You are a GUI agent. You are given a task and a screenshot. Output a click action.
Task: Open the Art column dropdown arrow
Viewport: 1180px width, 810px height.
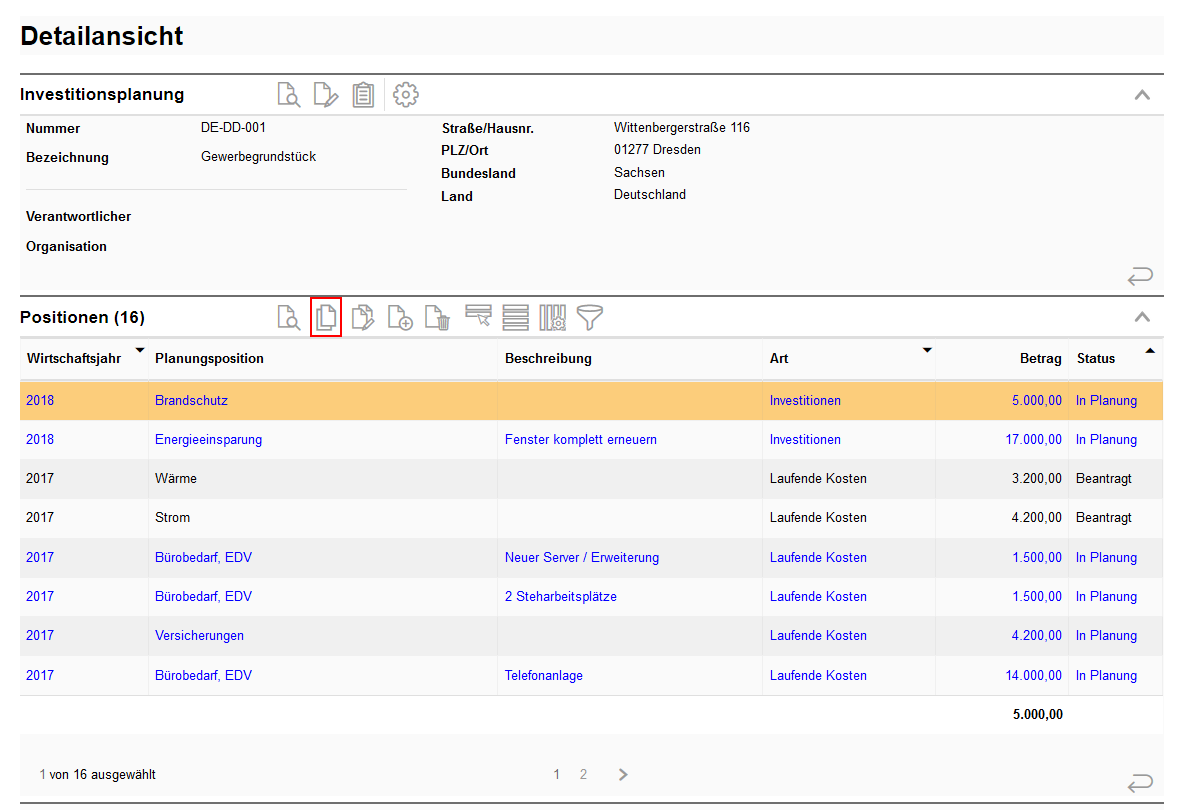tap(927, 350)
